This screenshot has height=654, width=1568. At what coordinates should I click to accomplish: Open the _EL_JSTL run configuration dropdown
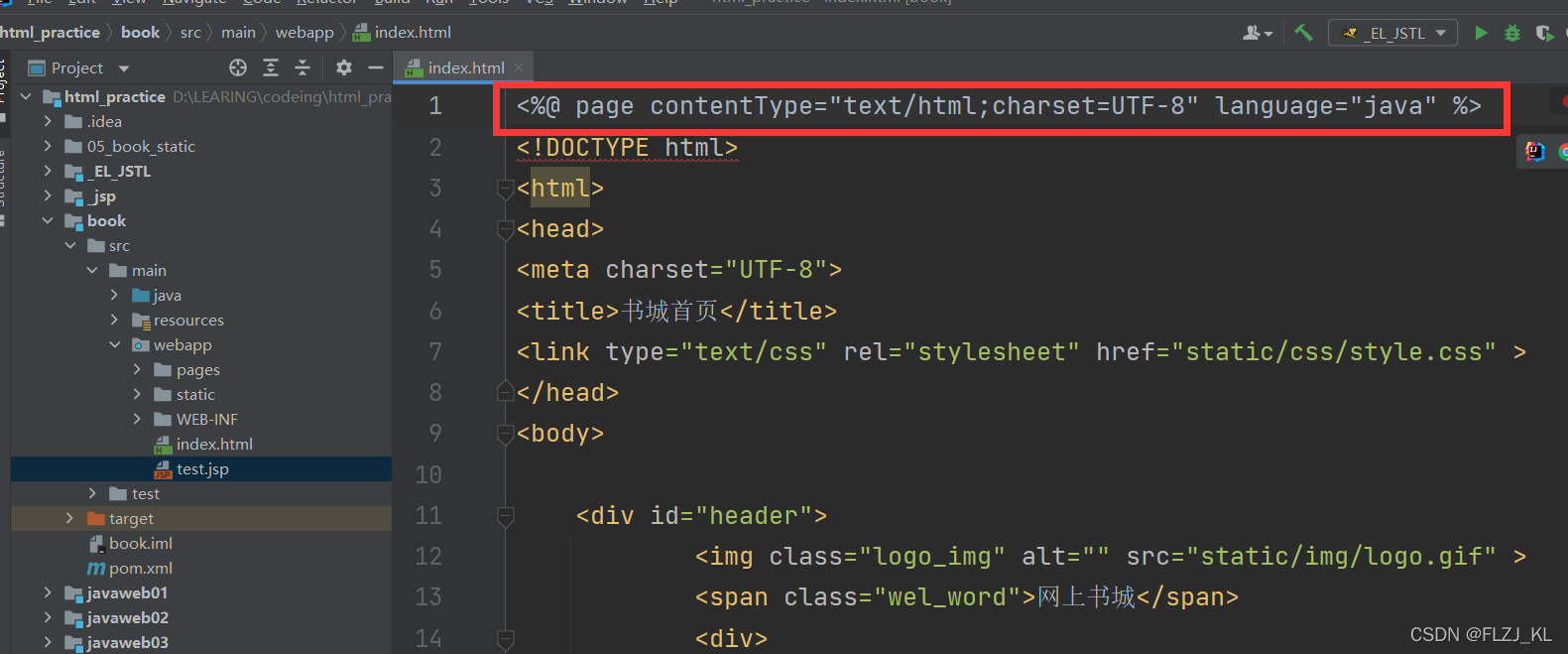tap(1393, 33)
